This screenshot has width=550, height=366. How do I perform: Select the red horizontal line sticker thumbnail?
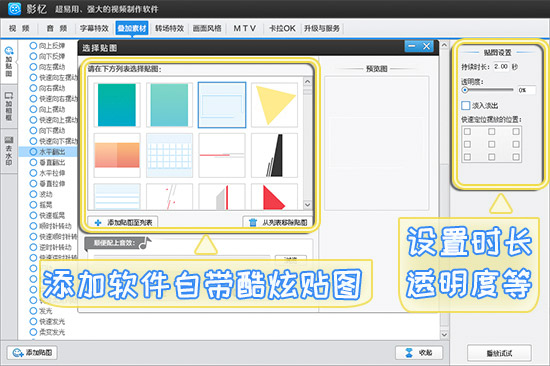[x=222, y=155]
